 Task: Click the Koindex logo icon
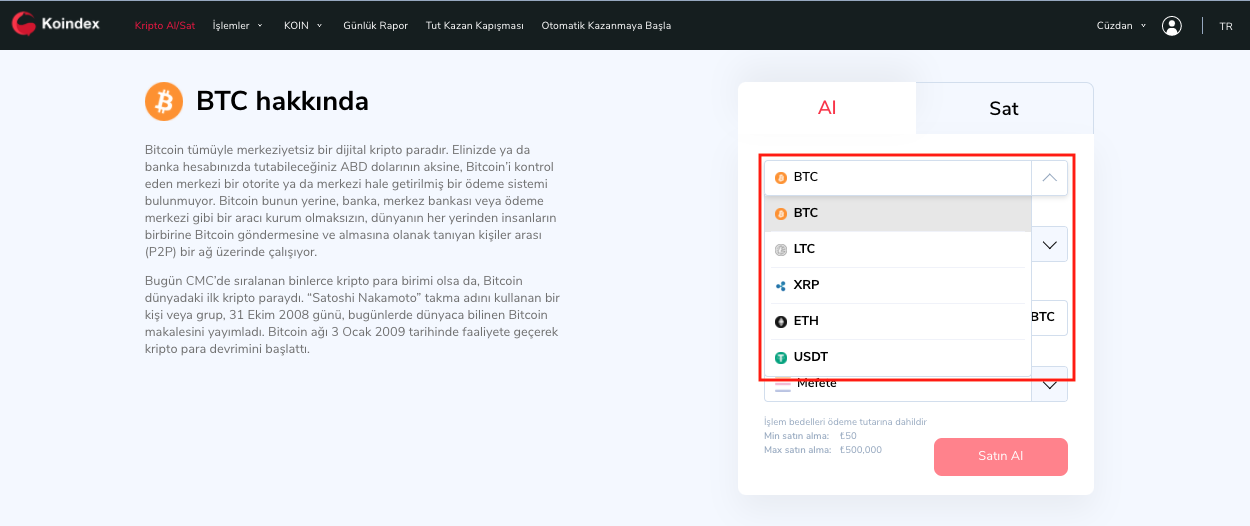point(24,24)
